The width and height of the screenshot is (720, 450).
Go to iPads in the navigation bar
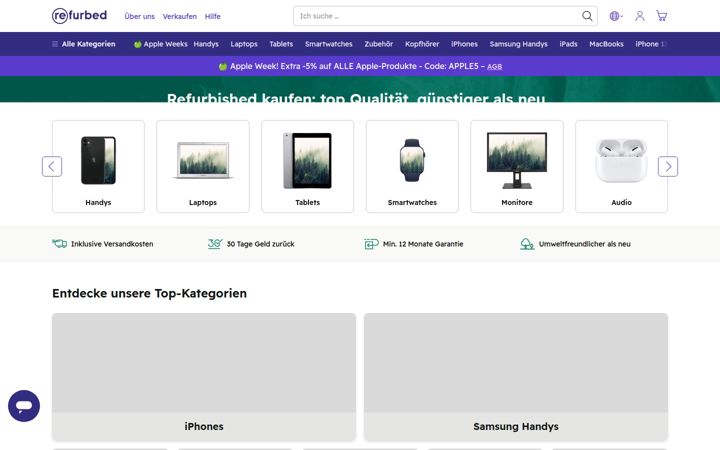tap(568, 44)
